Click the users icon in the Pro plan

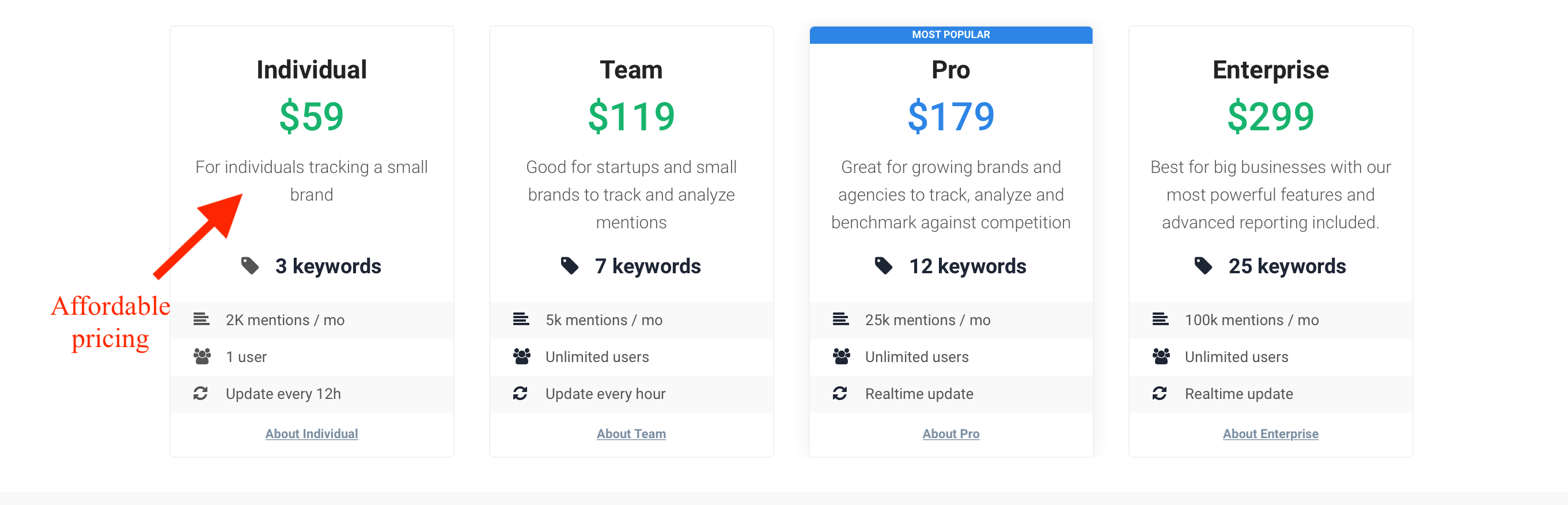(841, 356)
